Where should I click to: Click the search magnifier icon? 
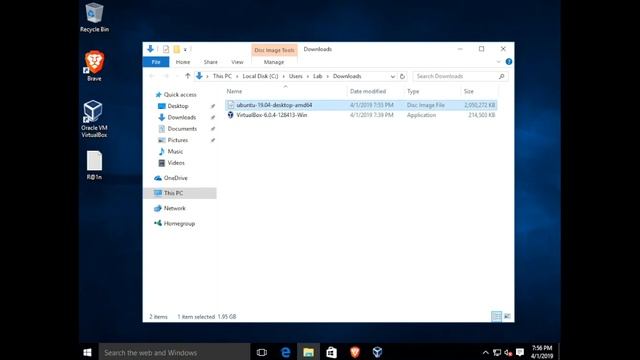pos(502,76)
